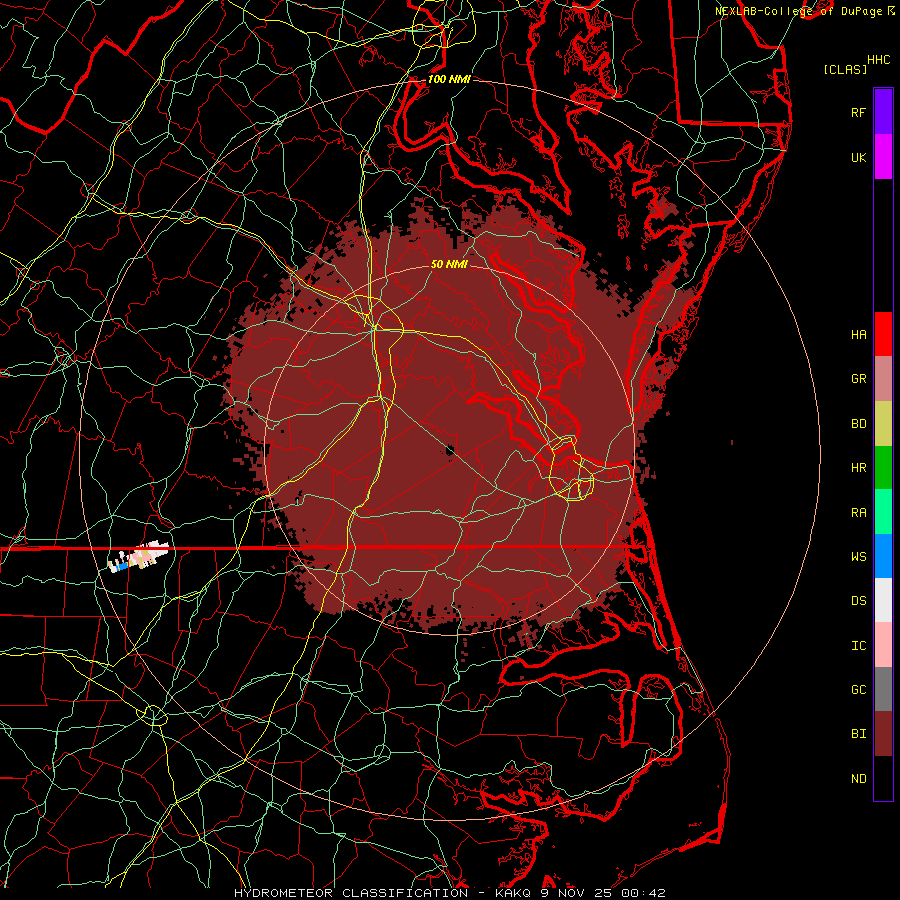The width and height of the screenshot is (900, 900).
Task: Click the DS legend label
Action: pos(858,600)
